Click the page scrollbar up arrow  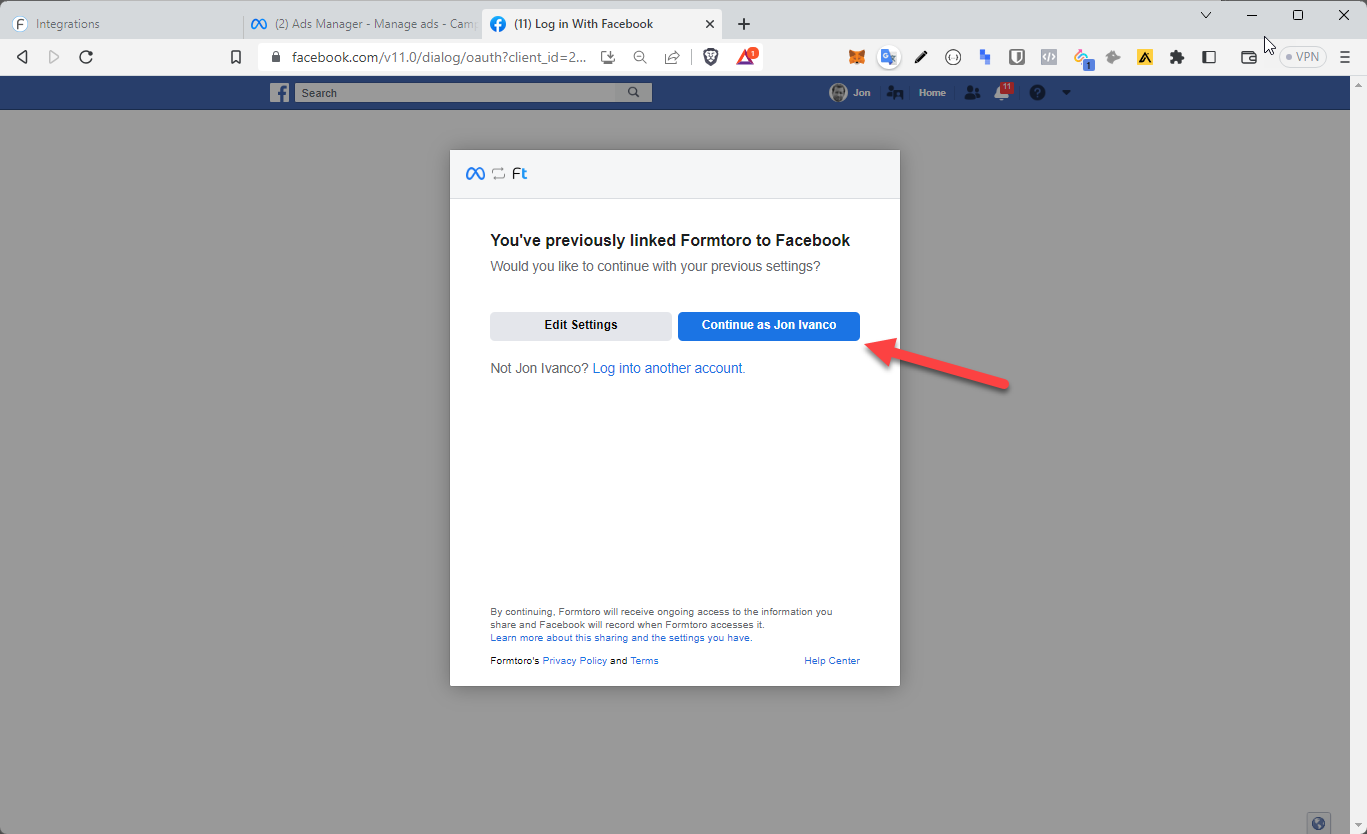tap(1359, 84)
